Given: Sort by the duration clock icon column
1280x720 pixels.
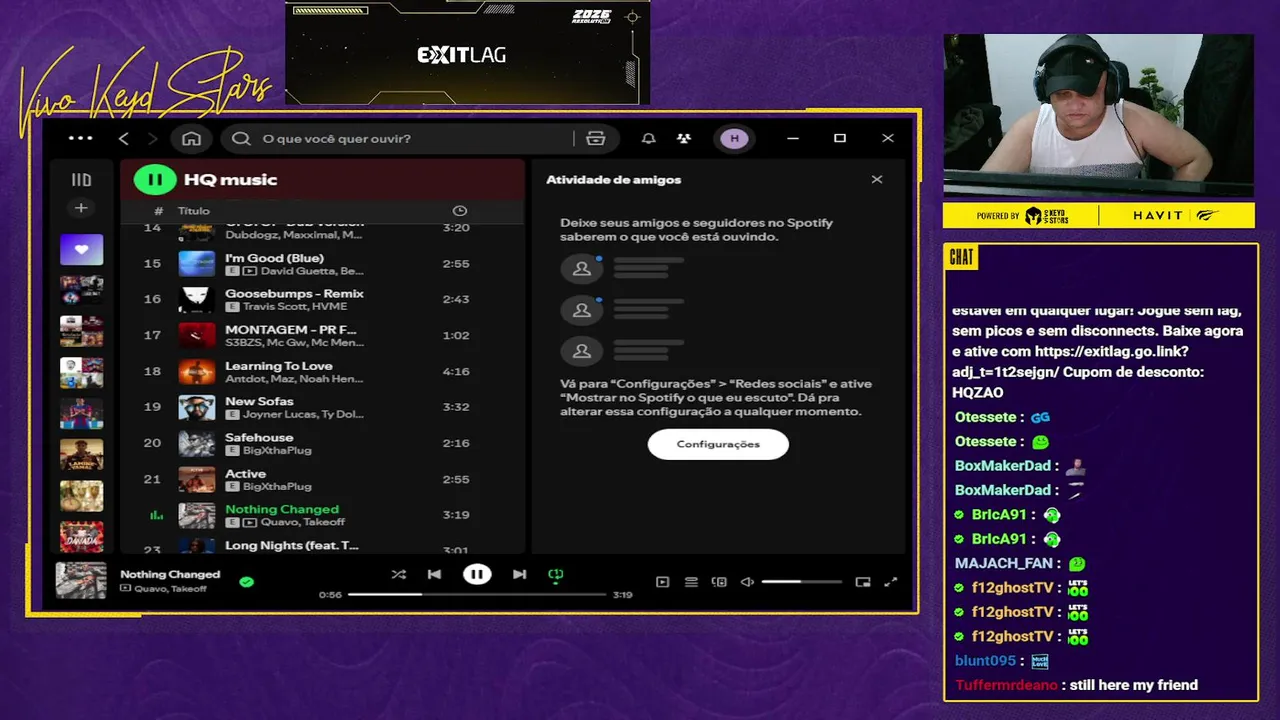Looking at the screenshot, I should pos(460,211).
